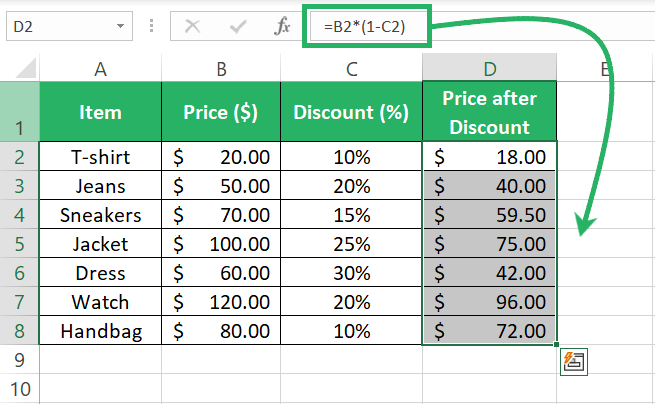Select the $59.50 result cell
The image size is (655, 404).
[x=490, y=214]
